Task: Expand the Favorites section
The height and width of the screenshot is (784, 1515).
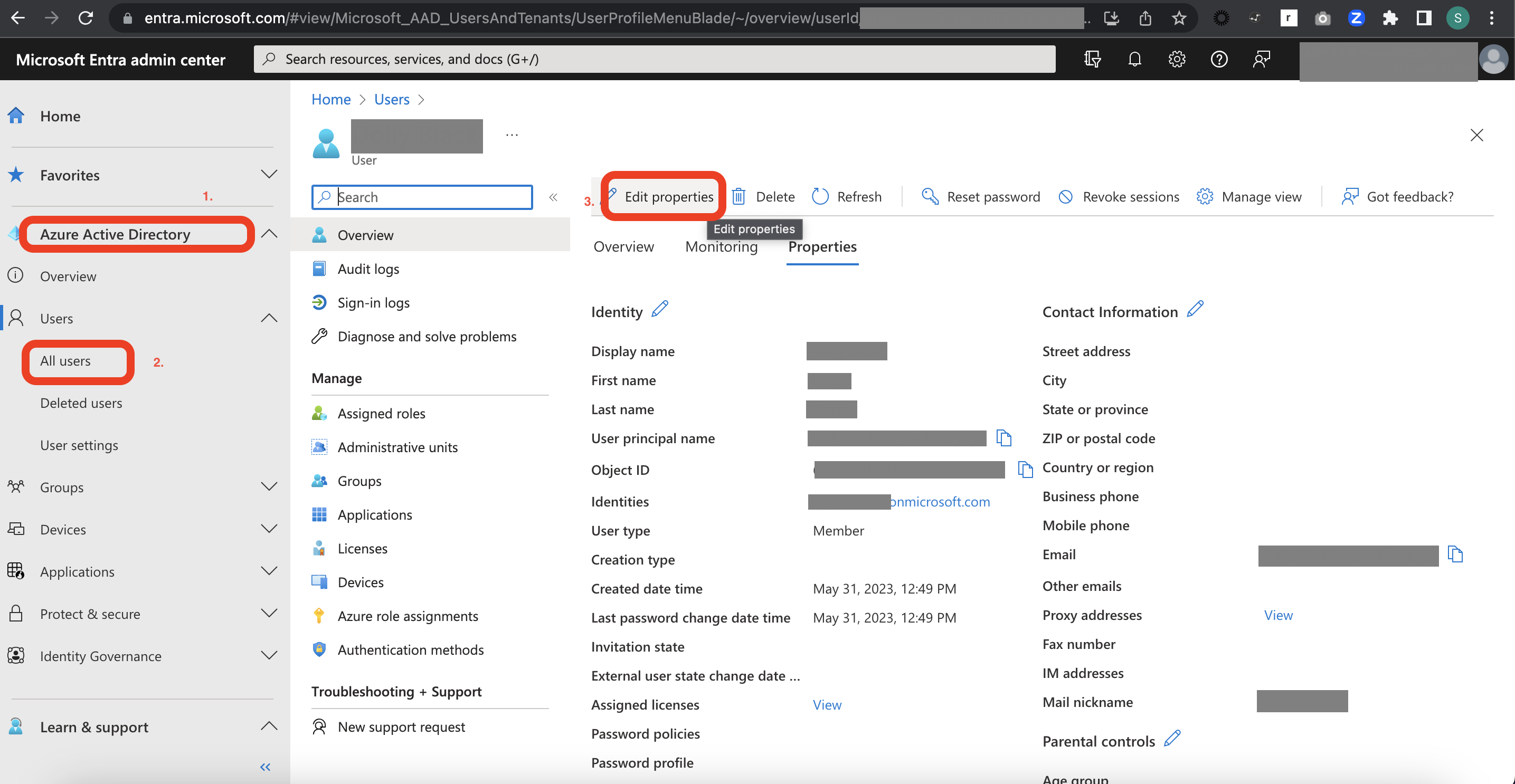Action: tap(269, 175)
